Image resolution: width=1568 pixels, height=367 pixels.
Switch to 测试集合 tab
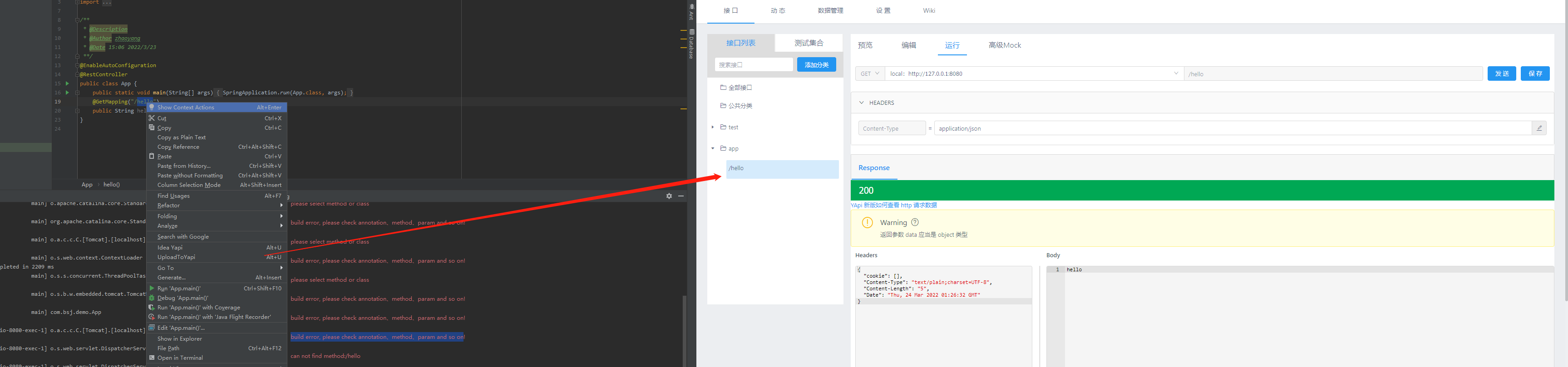(x=809, y=43)
